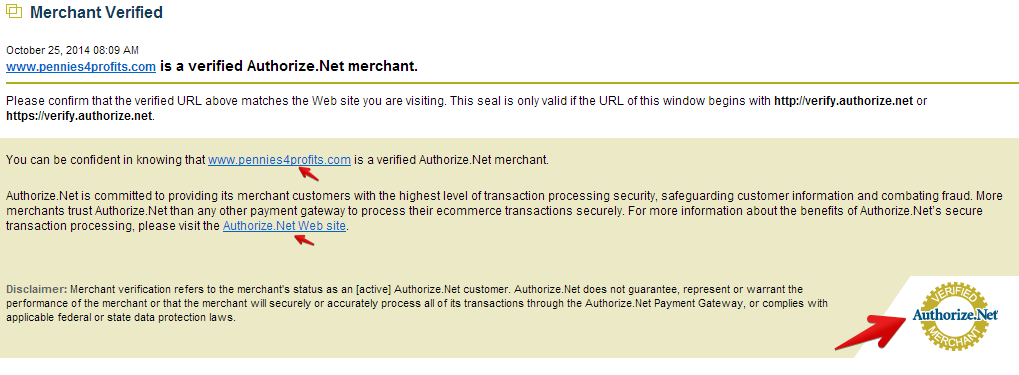The width and height of the screenshot is (1019, 375).
Task: Click the MERCHANT word on the seal's bottom
Action: [955, 335]
